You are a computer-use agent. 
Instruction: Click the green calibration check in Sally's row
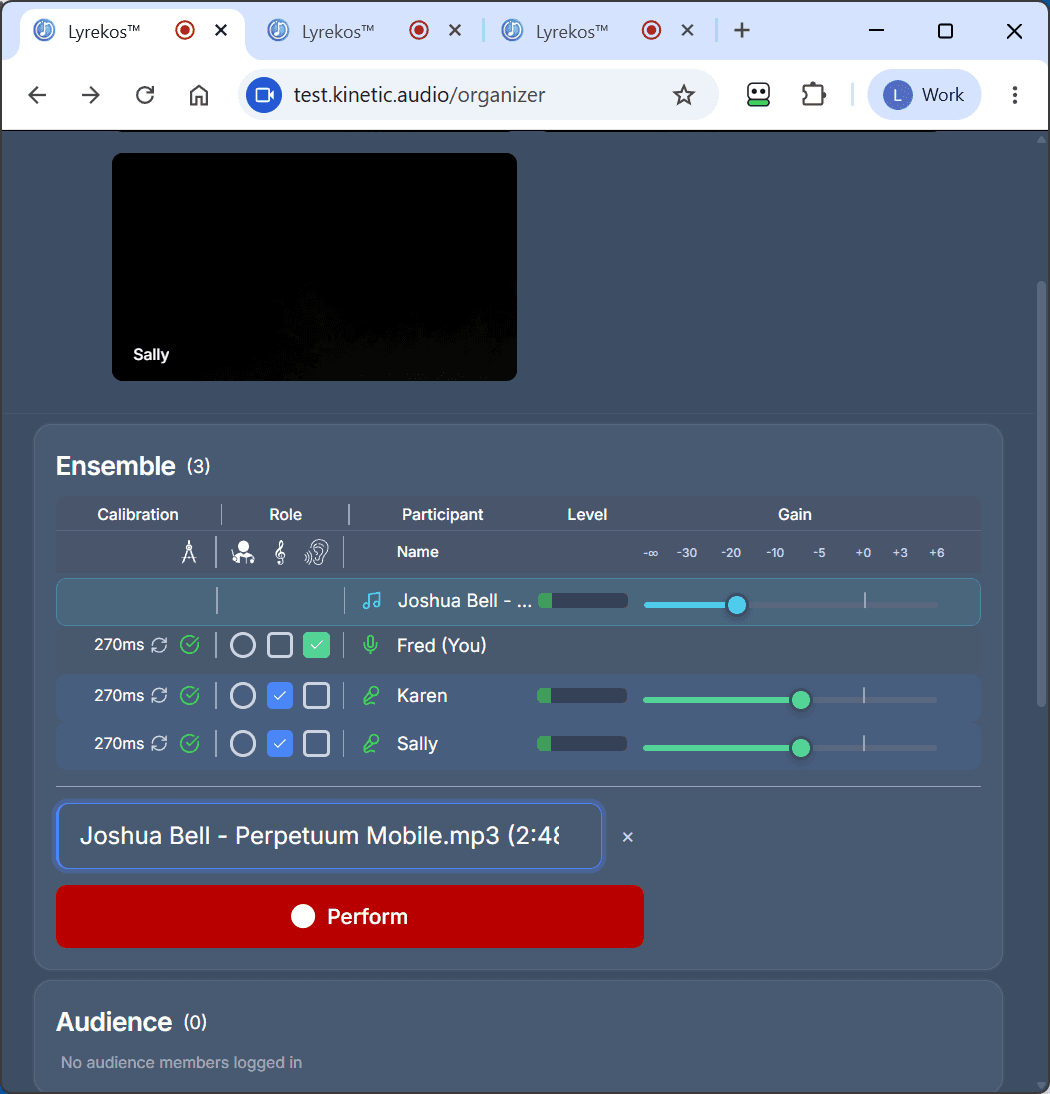(190, 744)
